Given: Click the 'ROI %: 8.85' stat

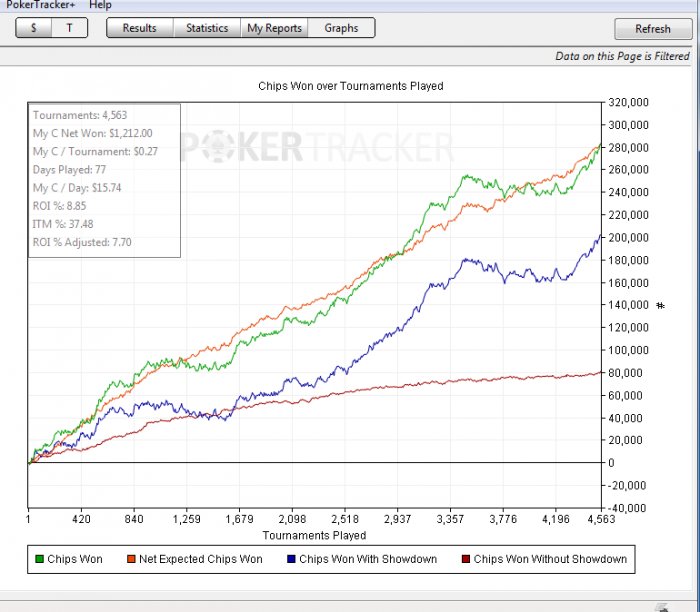Looking at the screenshot, I should click(x=59, y=206).
